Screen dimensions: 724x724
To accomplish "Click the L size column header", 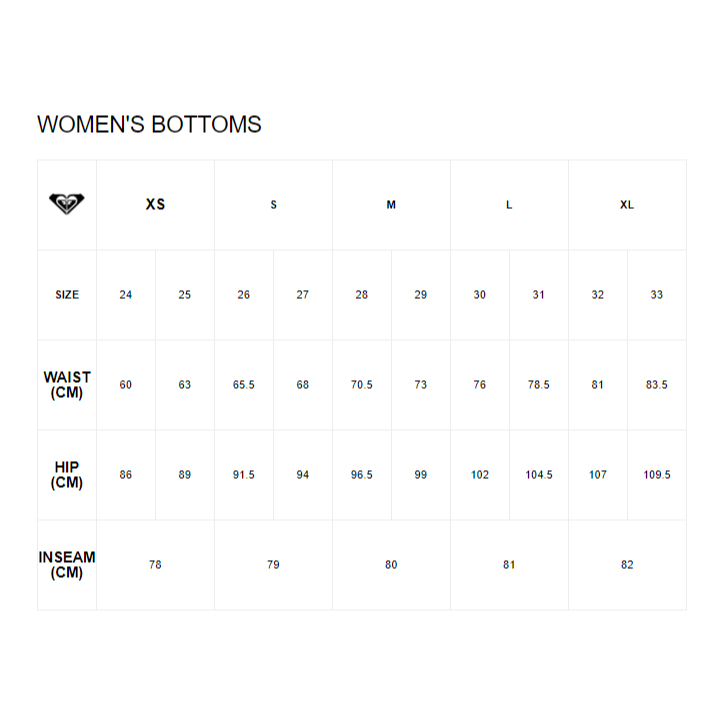I will point(509,205).
